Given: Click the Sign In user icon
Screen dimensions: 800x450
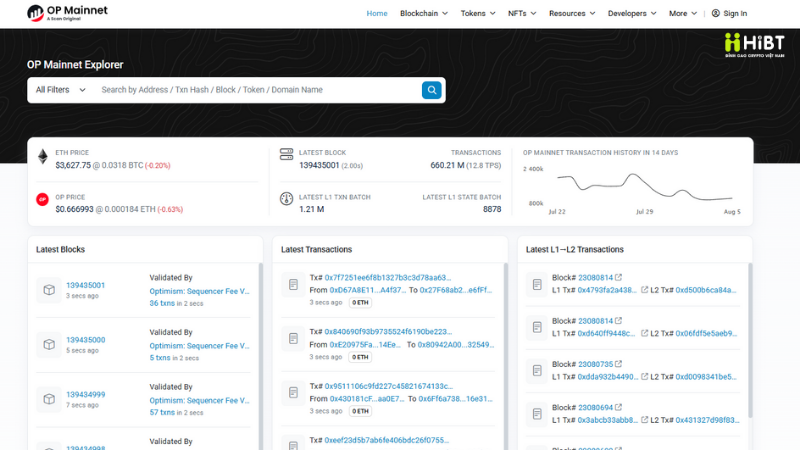Looking at the screenshot, I should click(716, 13).
